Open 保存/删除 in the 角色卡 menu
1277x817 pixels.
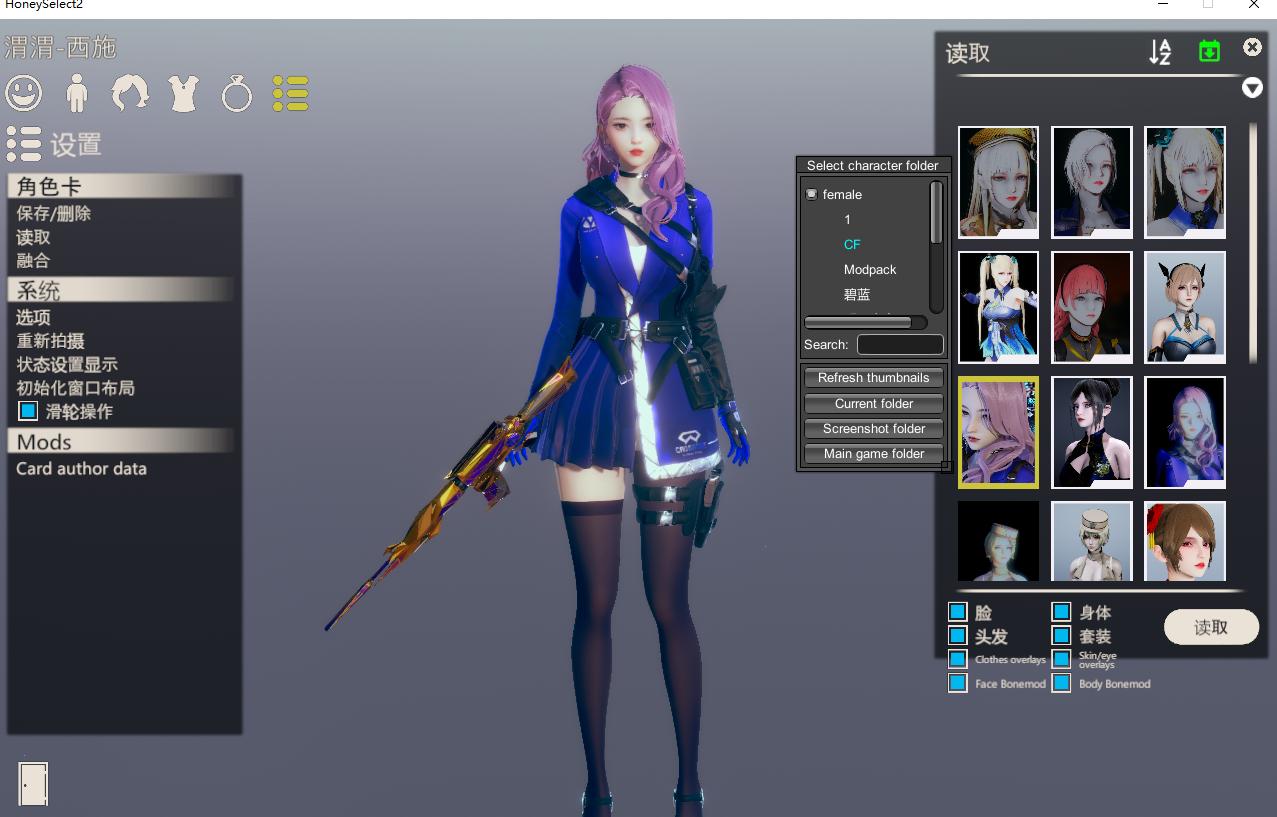pyautogui.click(x=54, y=213)
